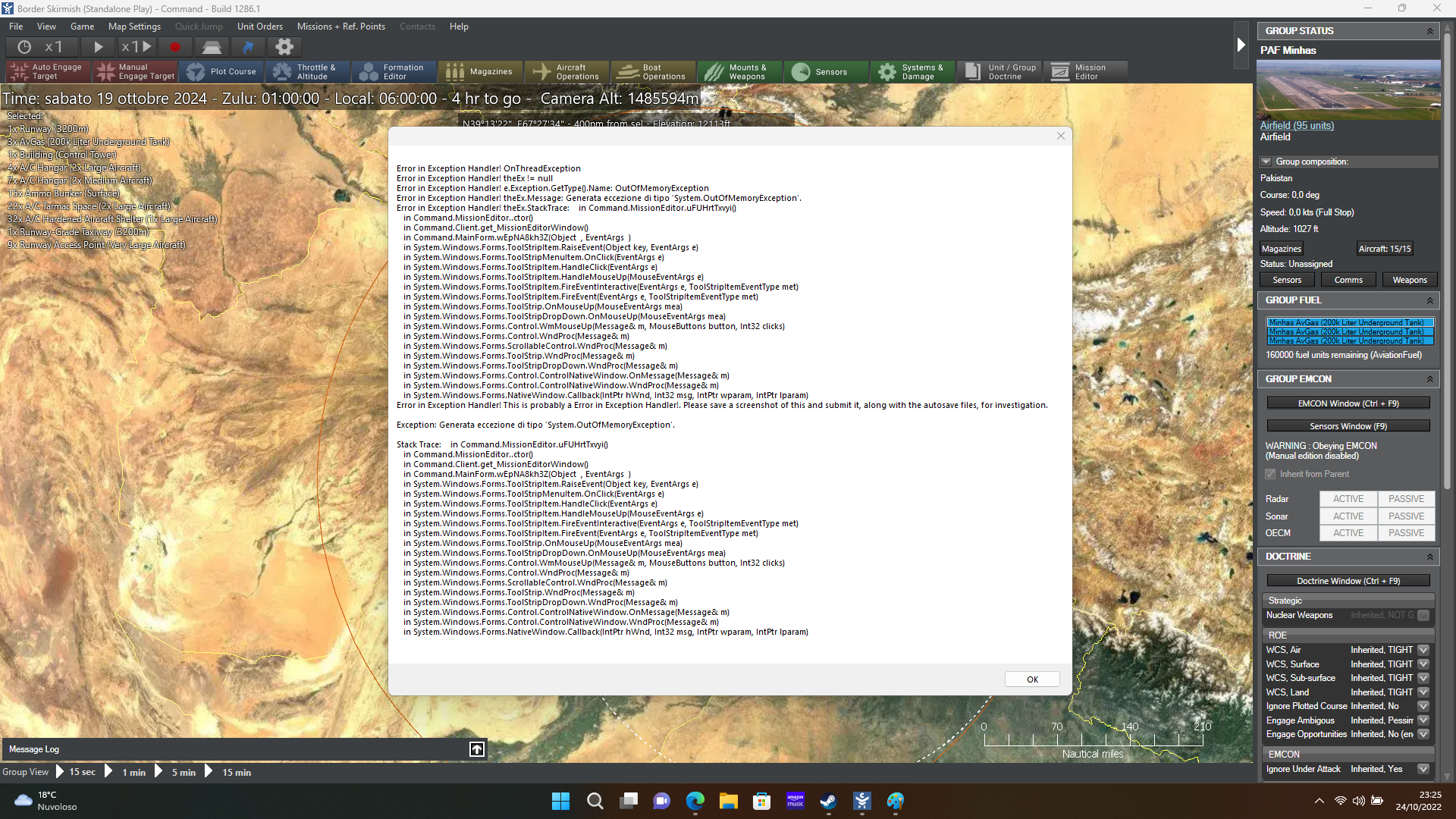Open the Game menu
The width and height of the screenshot is (1456, 819).
83,27
